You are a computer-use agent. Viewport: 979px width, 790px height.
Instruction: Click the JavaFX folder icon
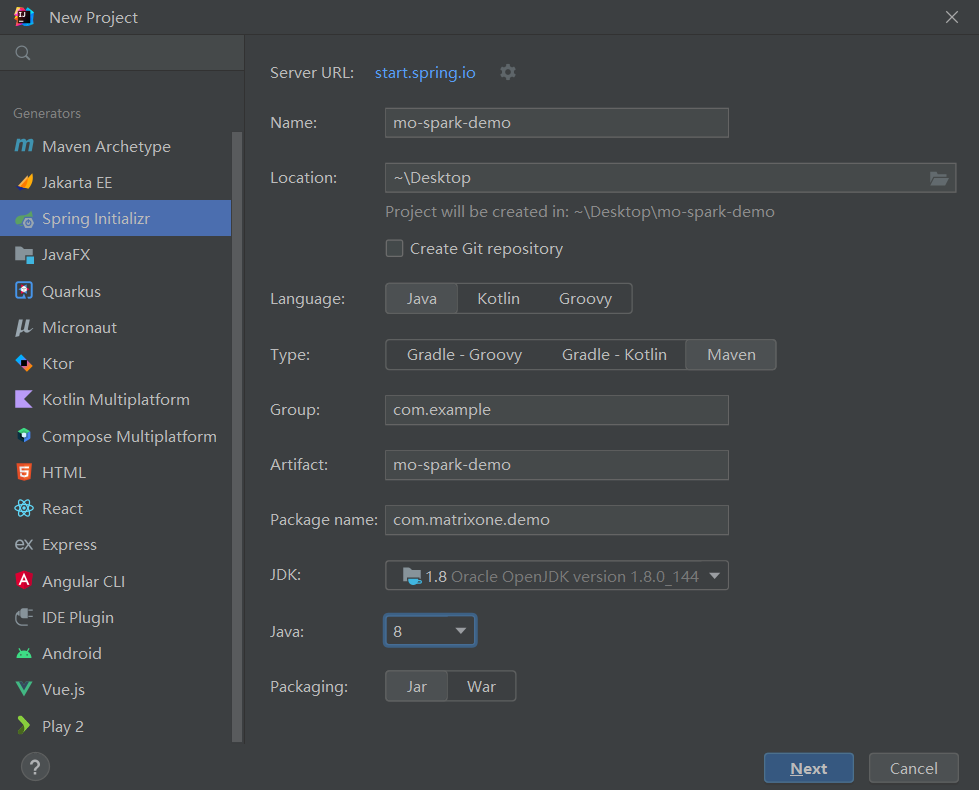[24, 255]
